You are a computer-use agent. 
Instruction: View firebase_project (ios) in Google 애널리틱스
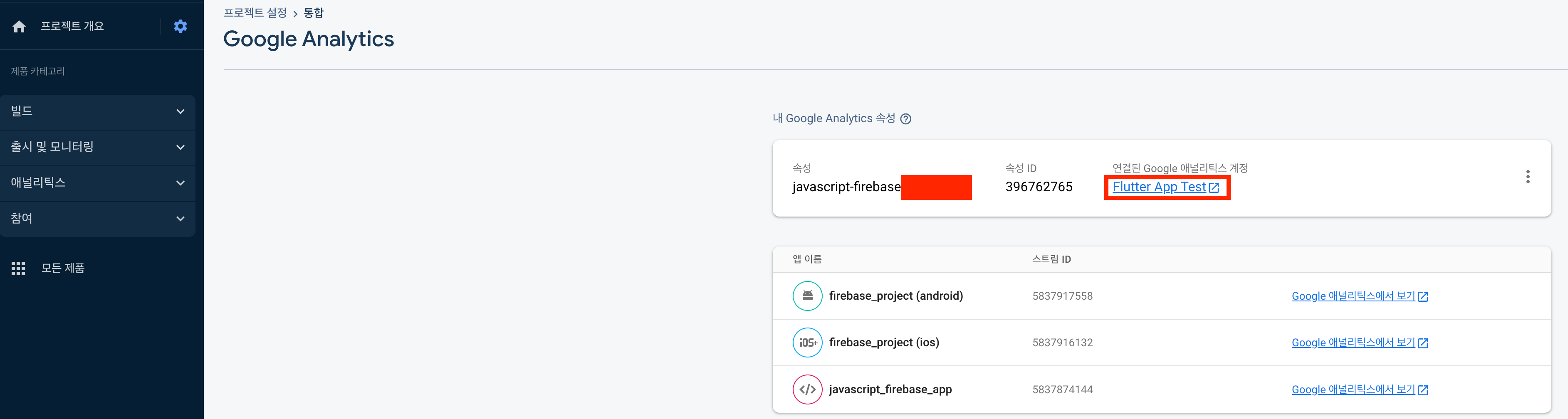pyautogui.click(x=1353, y=343)
